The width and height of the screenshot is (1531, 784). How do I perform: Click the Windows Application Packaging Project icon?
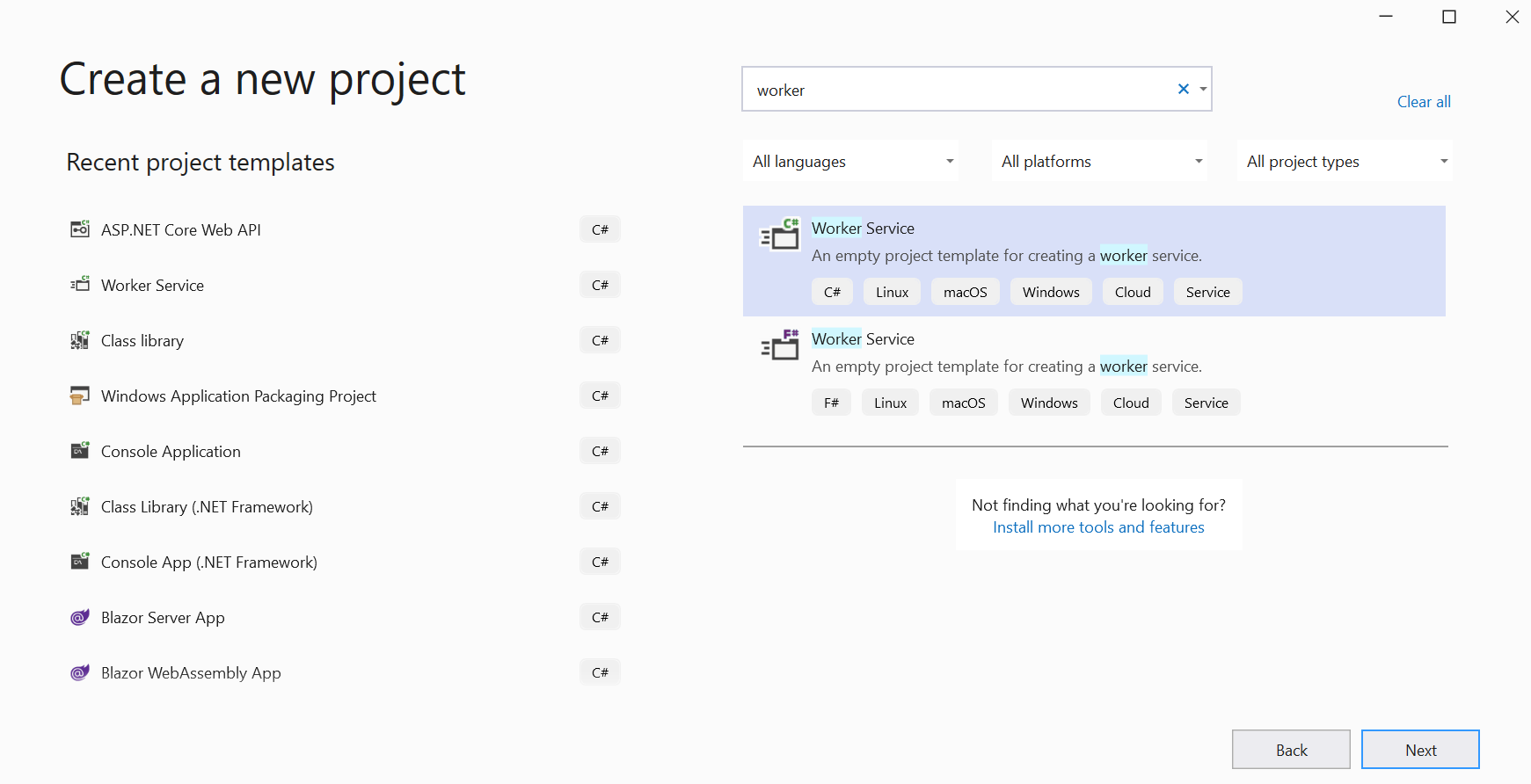[80, 396]
